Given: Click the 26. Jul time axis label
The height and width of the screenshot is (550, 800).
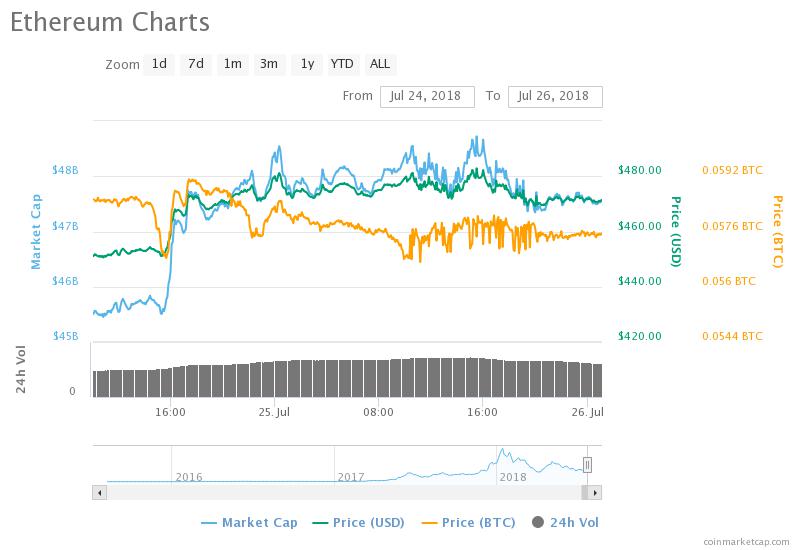Looking at the screenshot, I should coord(588,412).
